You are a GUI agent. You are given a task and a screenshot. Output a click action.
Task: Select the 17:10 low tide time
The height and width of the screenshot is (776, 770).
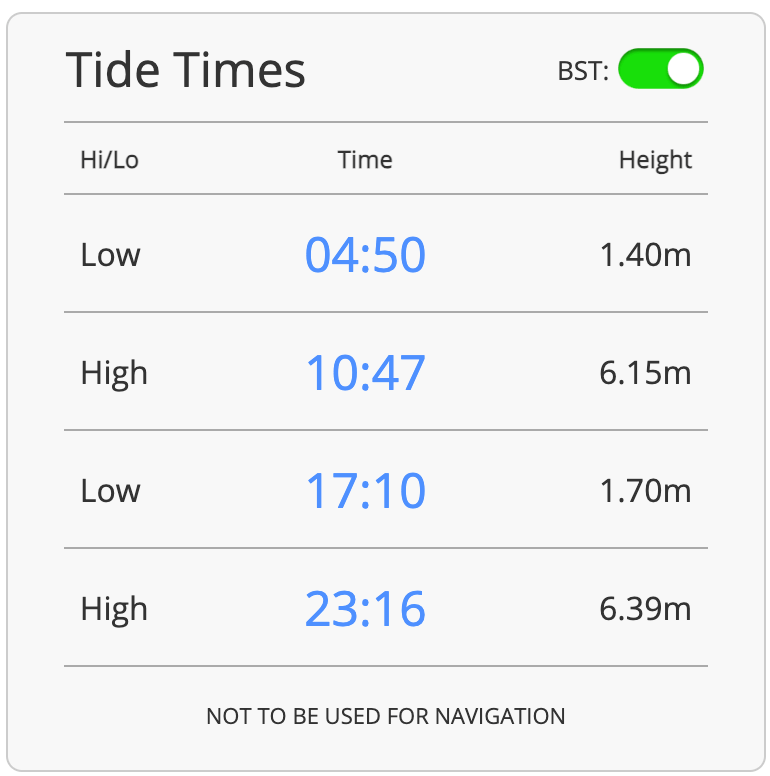click(365, 490)
